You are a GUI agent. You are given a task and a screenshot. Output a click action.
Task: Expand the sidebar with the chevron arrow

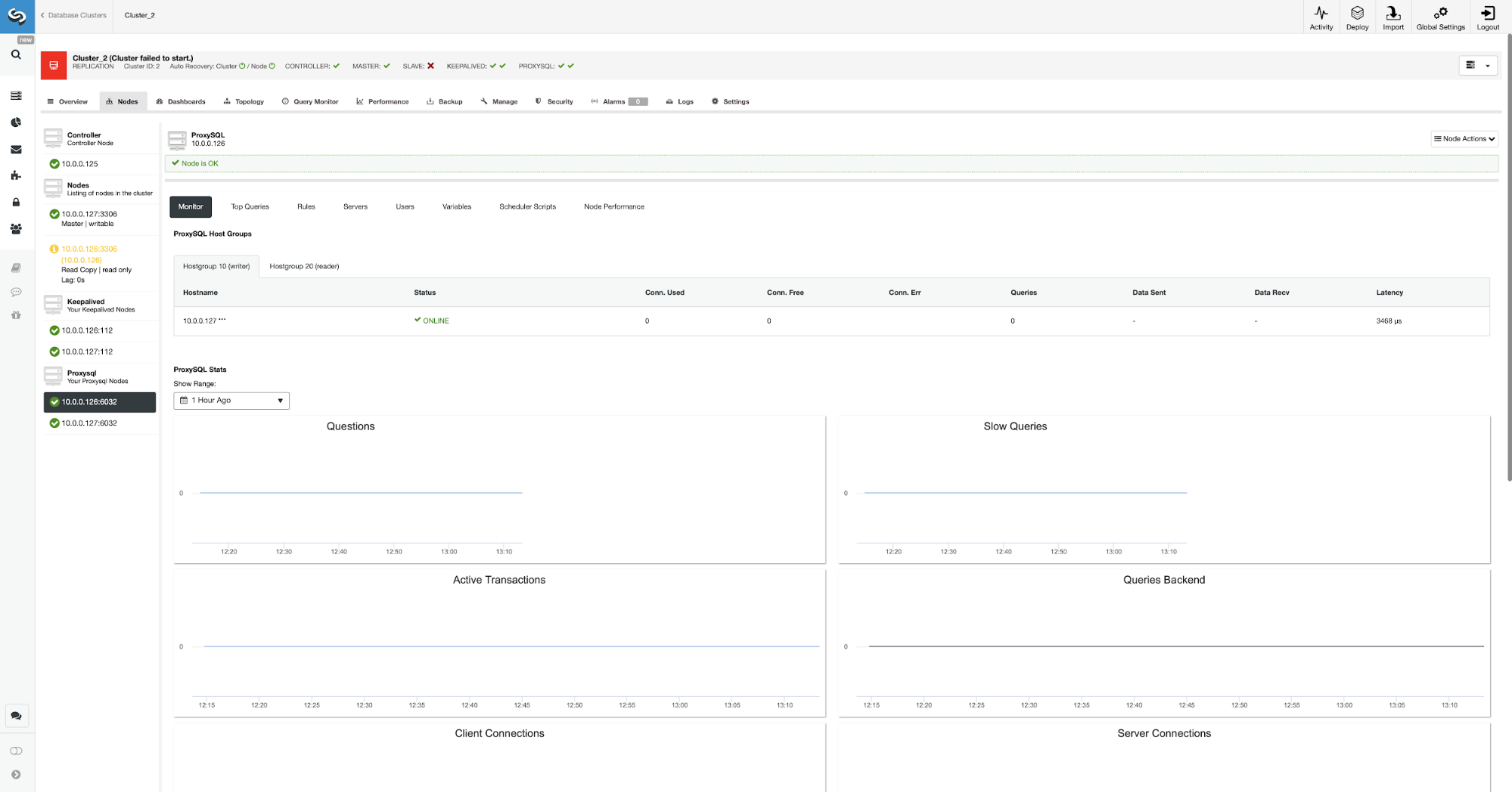[x=16, y=775]
